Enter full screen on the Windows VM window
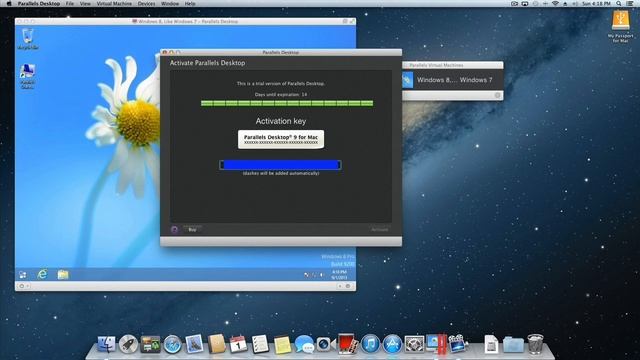Screen dimensions: 640x360 (352, 21)
